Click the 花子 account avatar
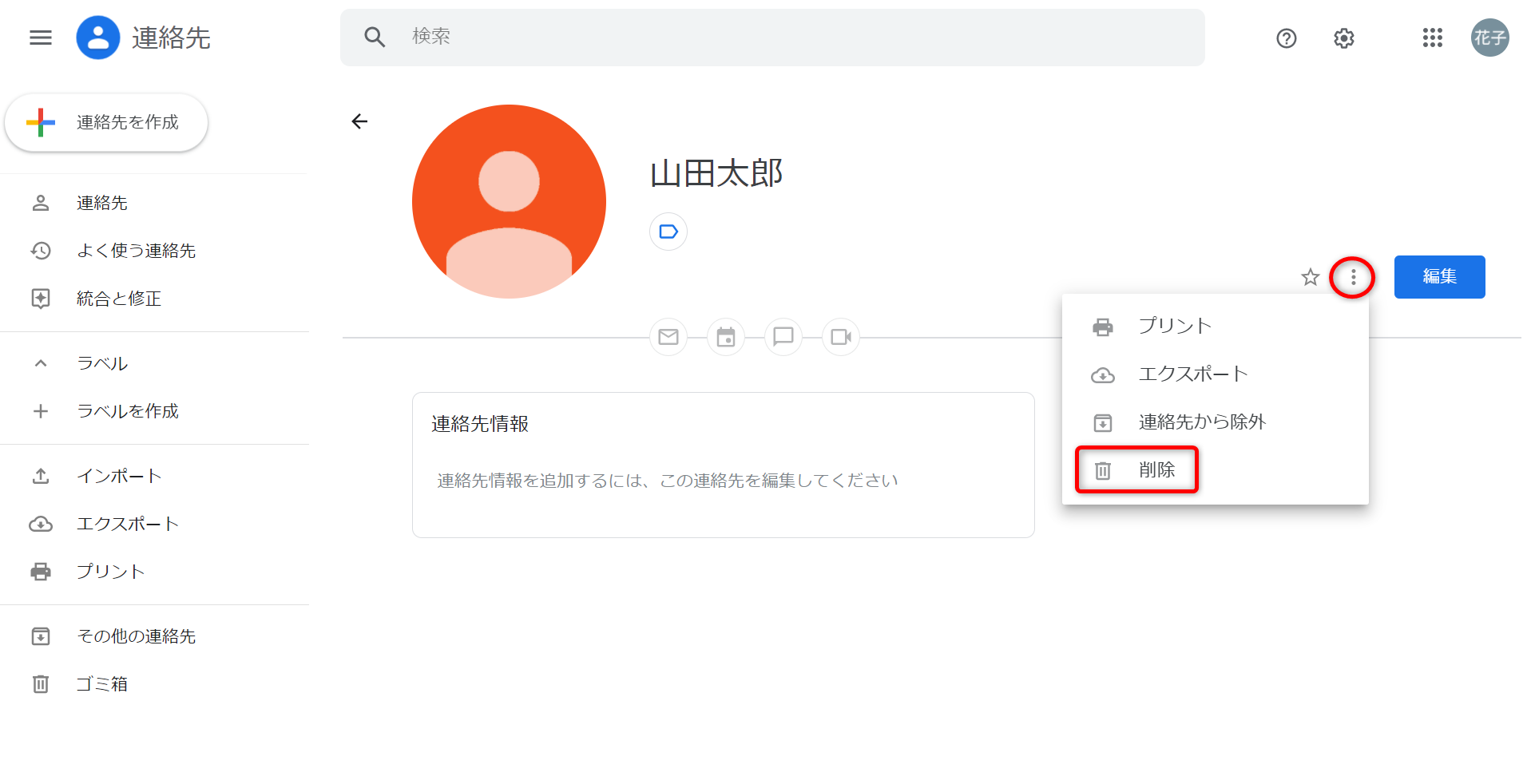Screen dimensions: 1531x784 tap(1490, 38)
